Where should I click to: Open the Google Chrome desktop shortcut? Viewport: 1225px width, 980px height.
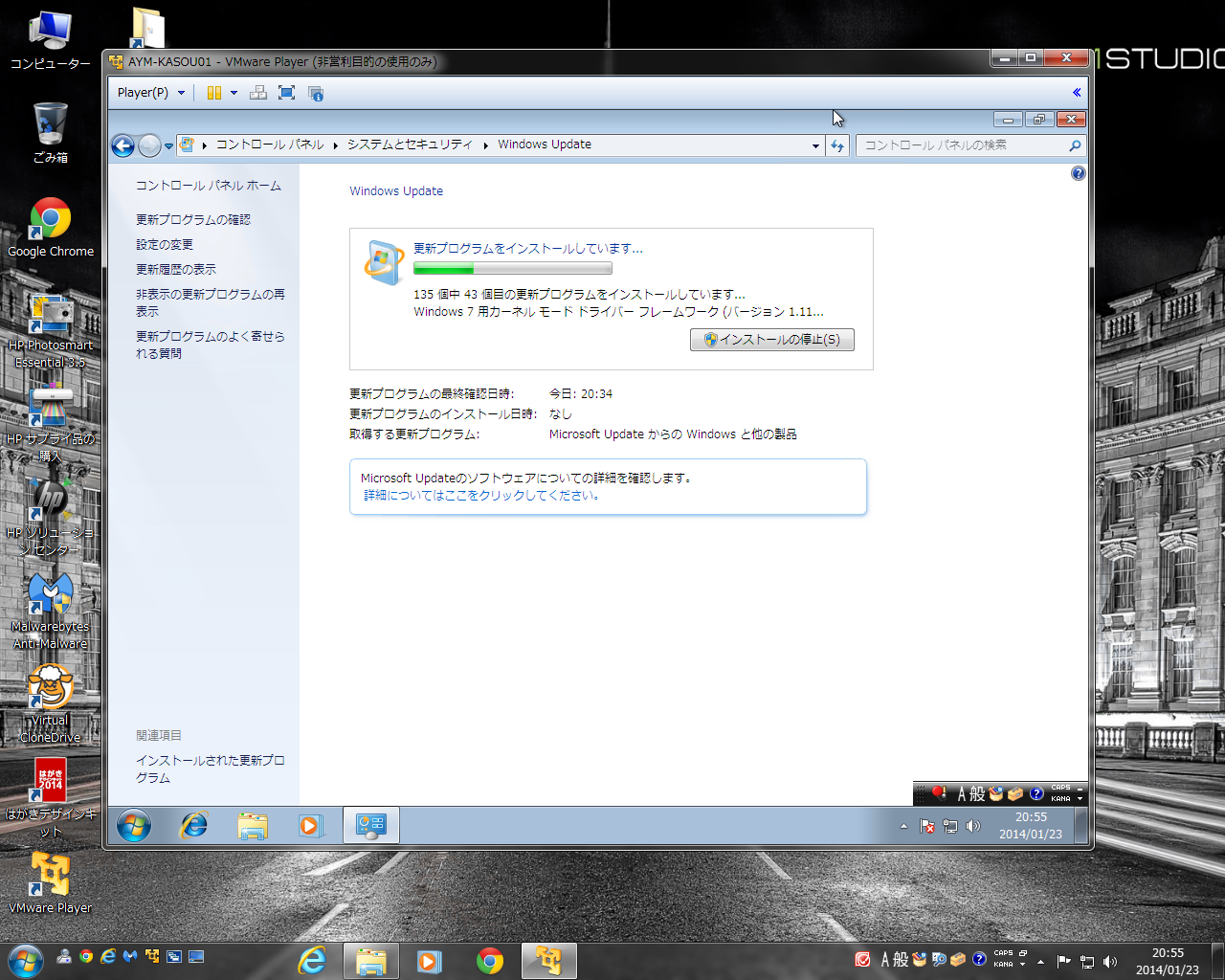51,229
